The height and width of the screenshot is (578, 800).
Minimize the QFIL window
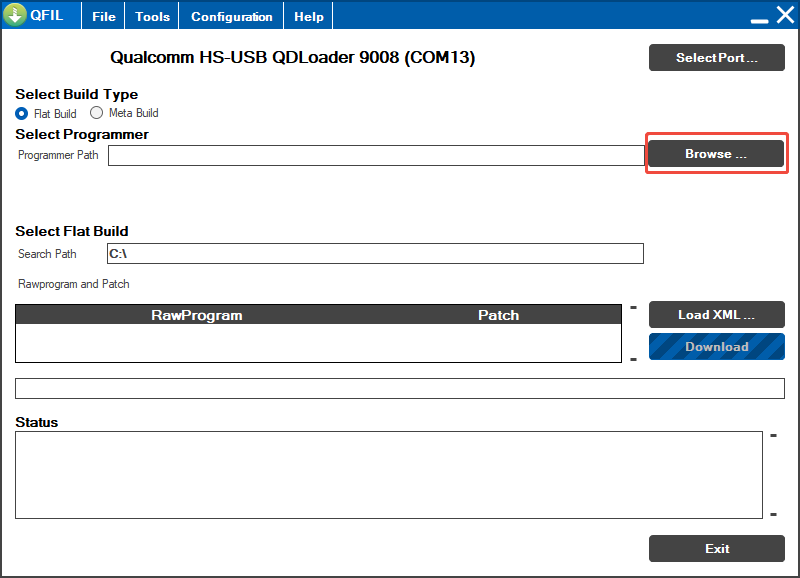coord(759,20)
